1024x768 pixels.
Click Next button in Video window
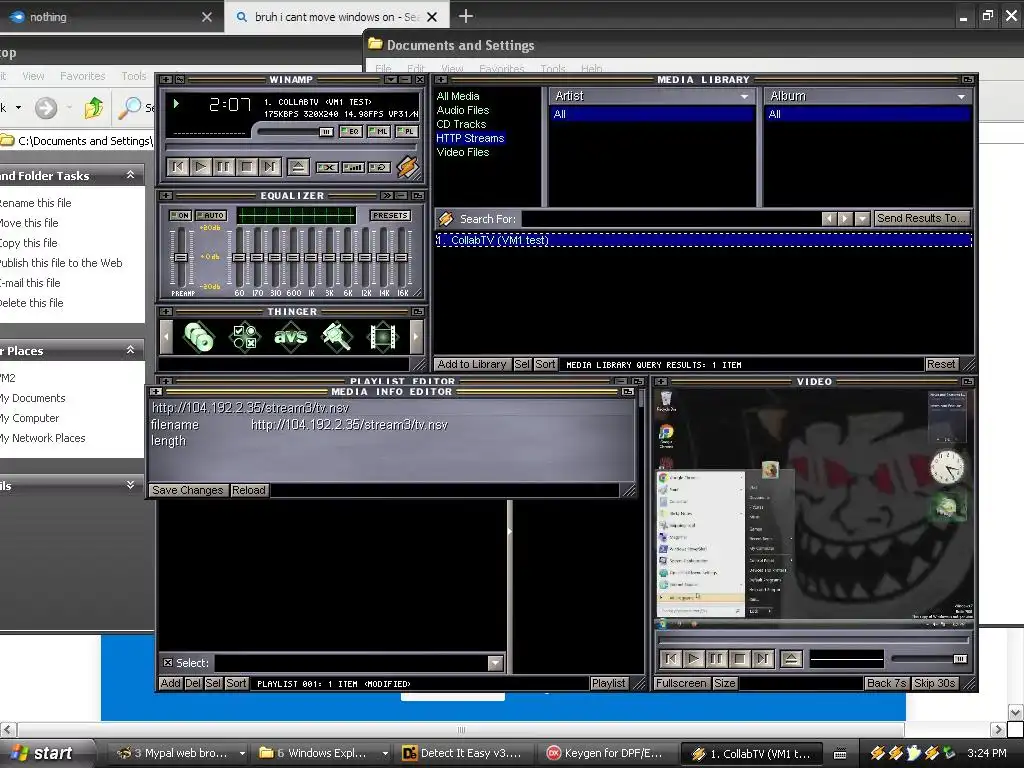pos(763,659)
